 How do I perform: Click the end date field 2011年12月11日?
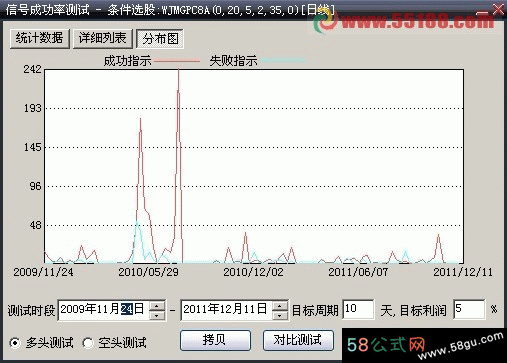click(x=227, y=310)
